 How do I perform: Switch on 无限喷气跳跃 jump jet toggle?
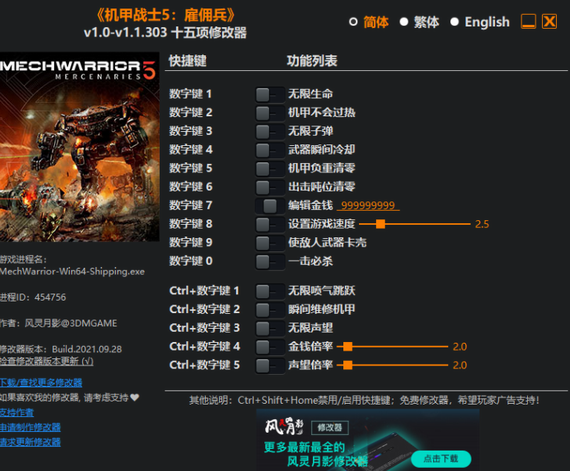(x=270, y=291)
